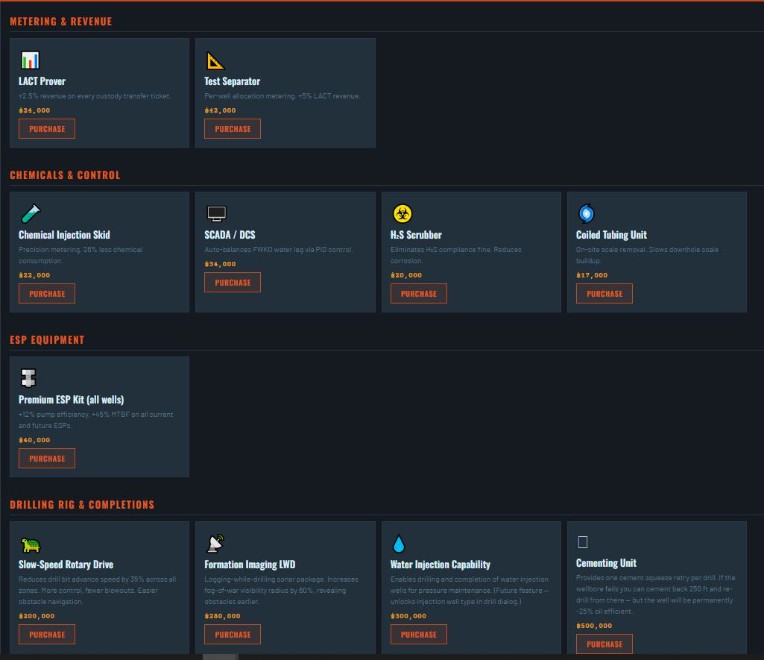Screen dimensions: 764x660
Task: Click the SCADA / DCS title
Action: 229,235
